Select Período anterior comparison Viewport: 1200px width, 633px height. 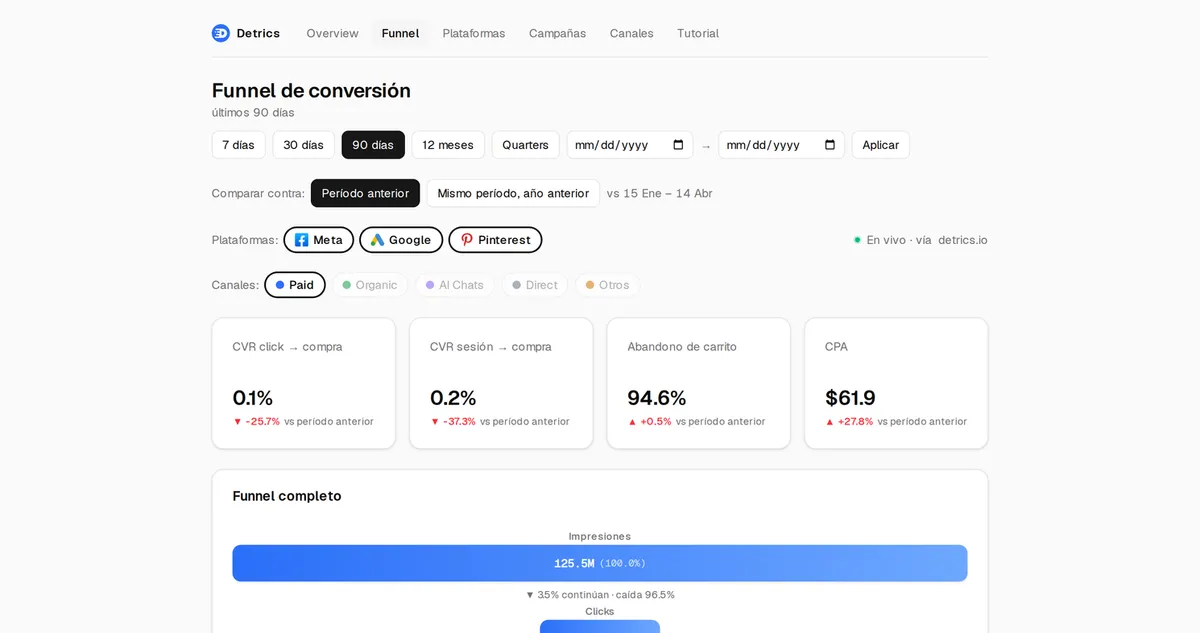[365, 193]
